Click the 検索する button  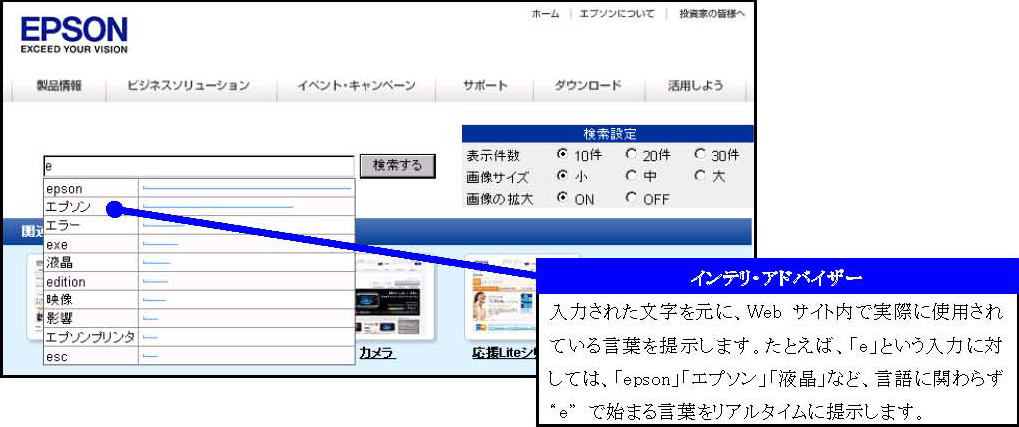[397, 166]
